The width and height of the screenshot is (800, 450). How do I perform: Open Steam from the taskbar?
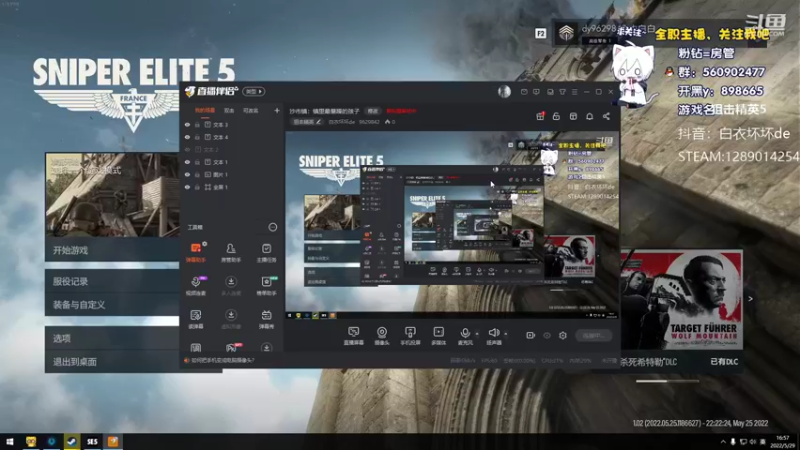tap(71, 441)
